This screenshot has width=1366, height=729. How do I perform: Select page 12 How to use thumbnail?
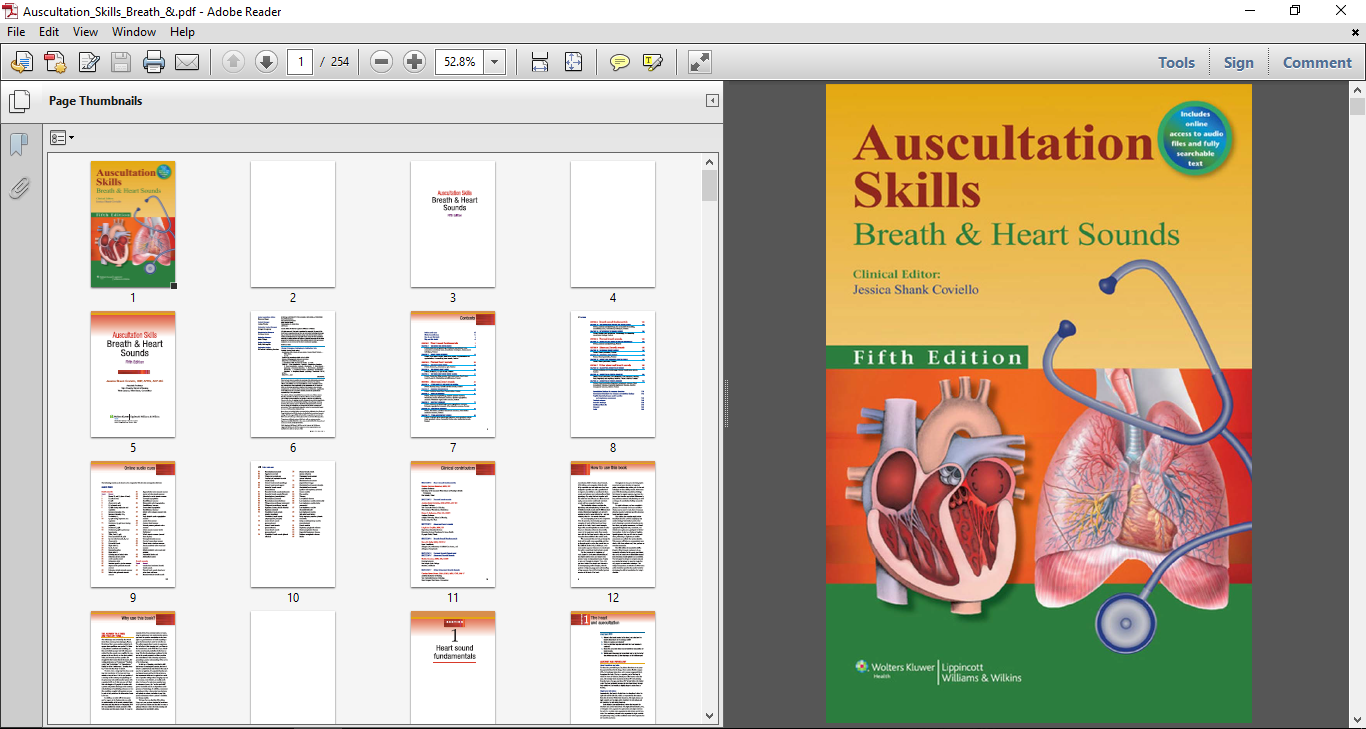(x=613, y=524)
